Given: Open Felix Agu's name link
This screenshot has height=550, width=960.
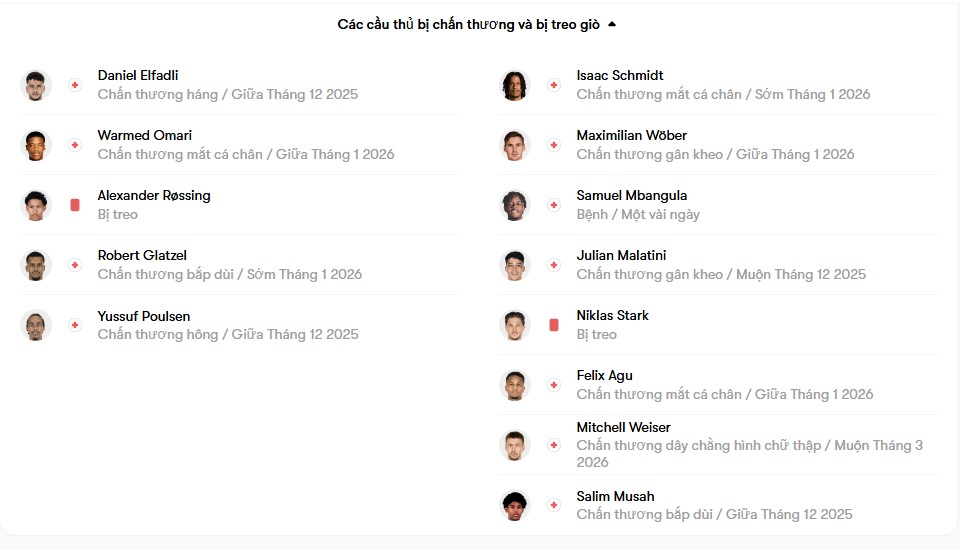Looking at the screenshot, I should click(604, 375).
